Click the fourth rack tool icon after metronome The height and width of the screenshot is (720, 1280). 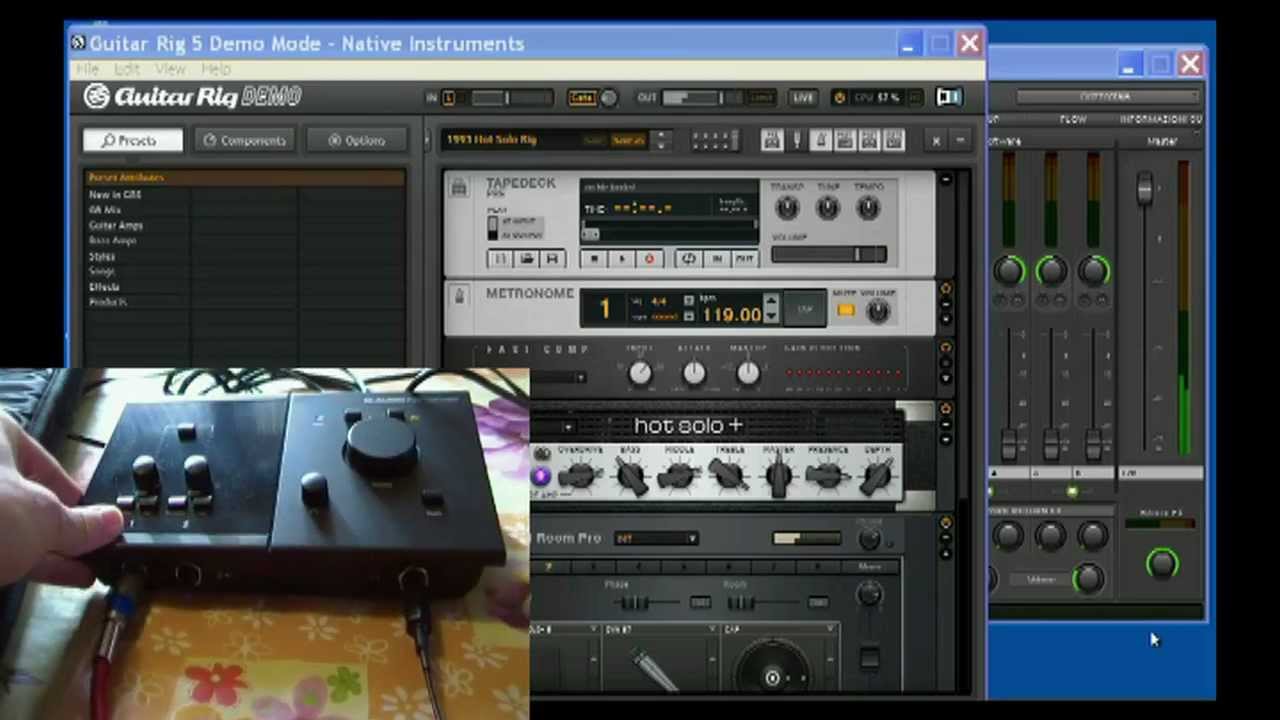tap(845, 141)
